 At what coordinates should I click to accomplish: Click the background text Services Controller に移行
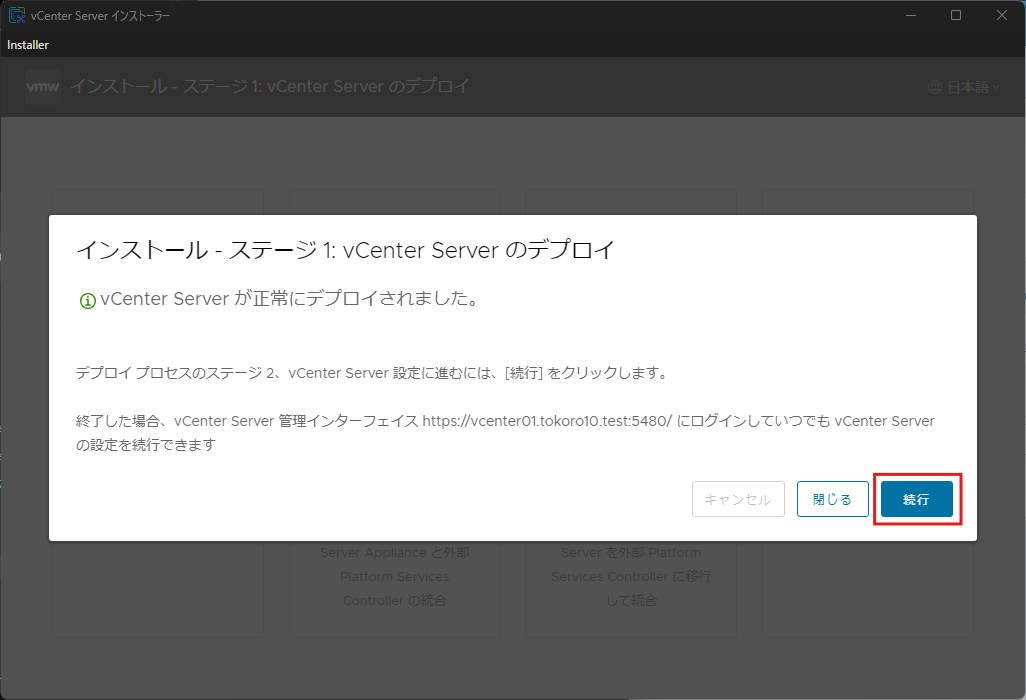coord(631,576)
